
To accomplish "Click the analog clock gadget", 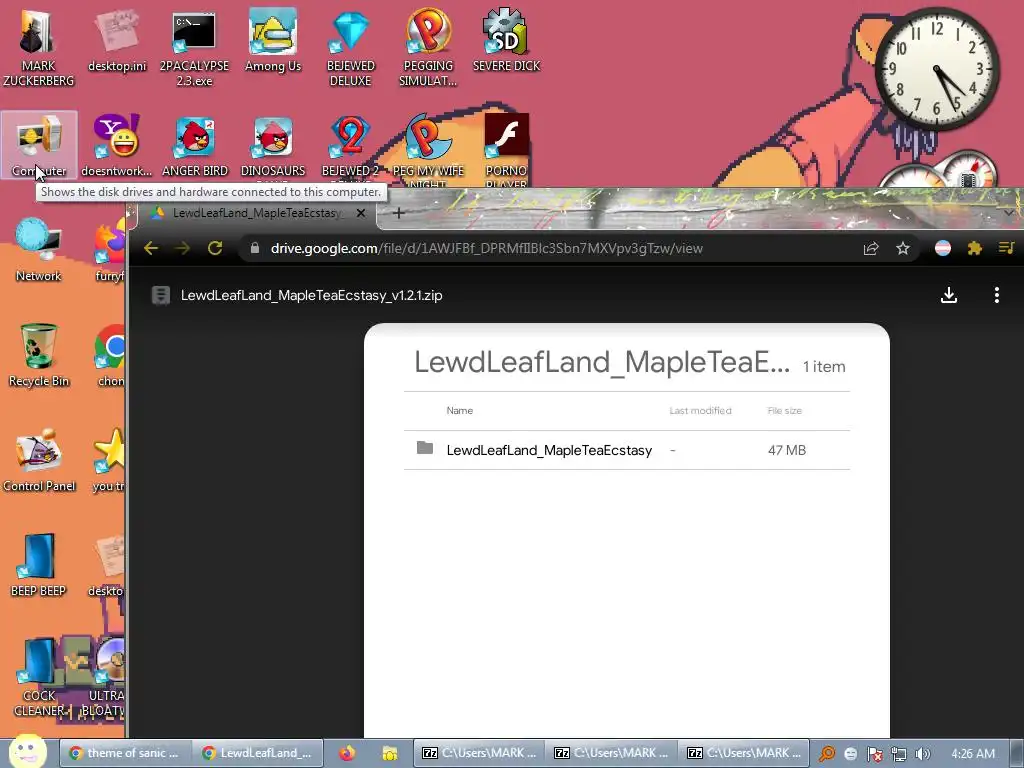I will pyautogui.click(x=936, y=68).
